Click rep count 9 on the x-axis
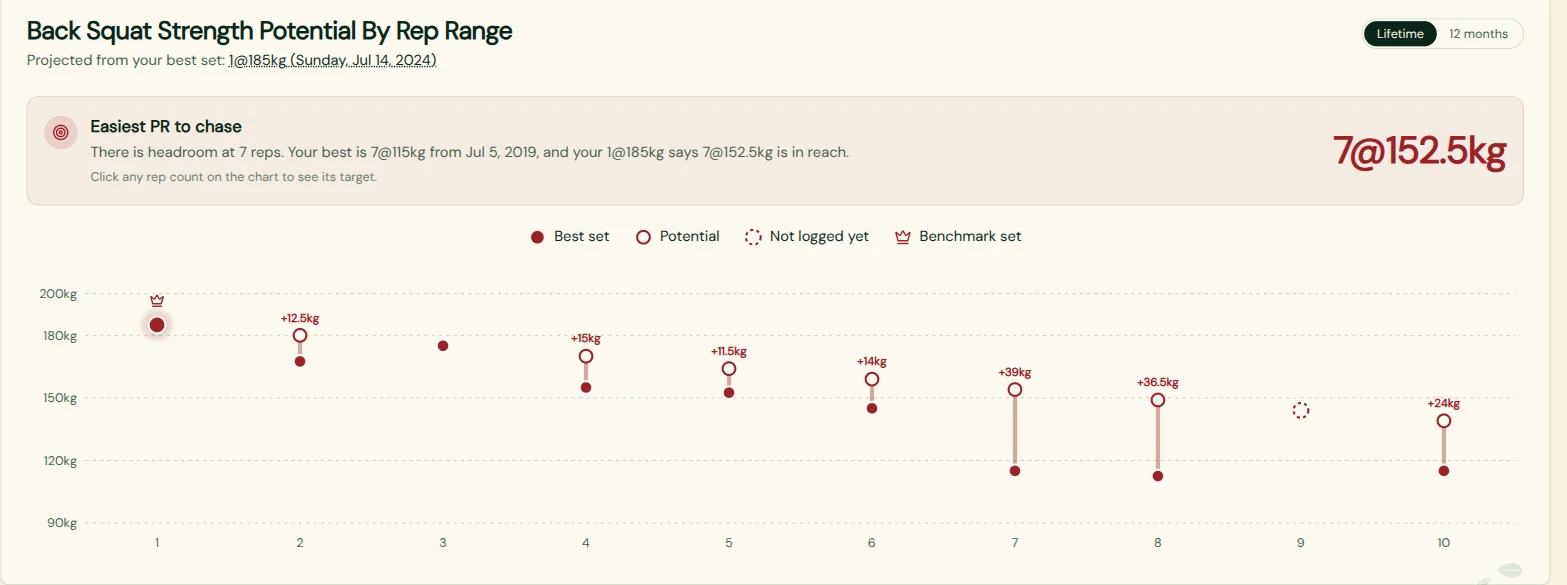The width and height of the screenshot is (1567, 585). pos(1301,543)
